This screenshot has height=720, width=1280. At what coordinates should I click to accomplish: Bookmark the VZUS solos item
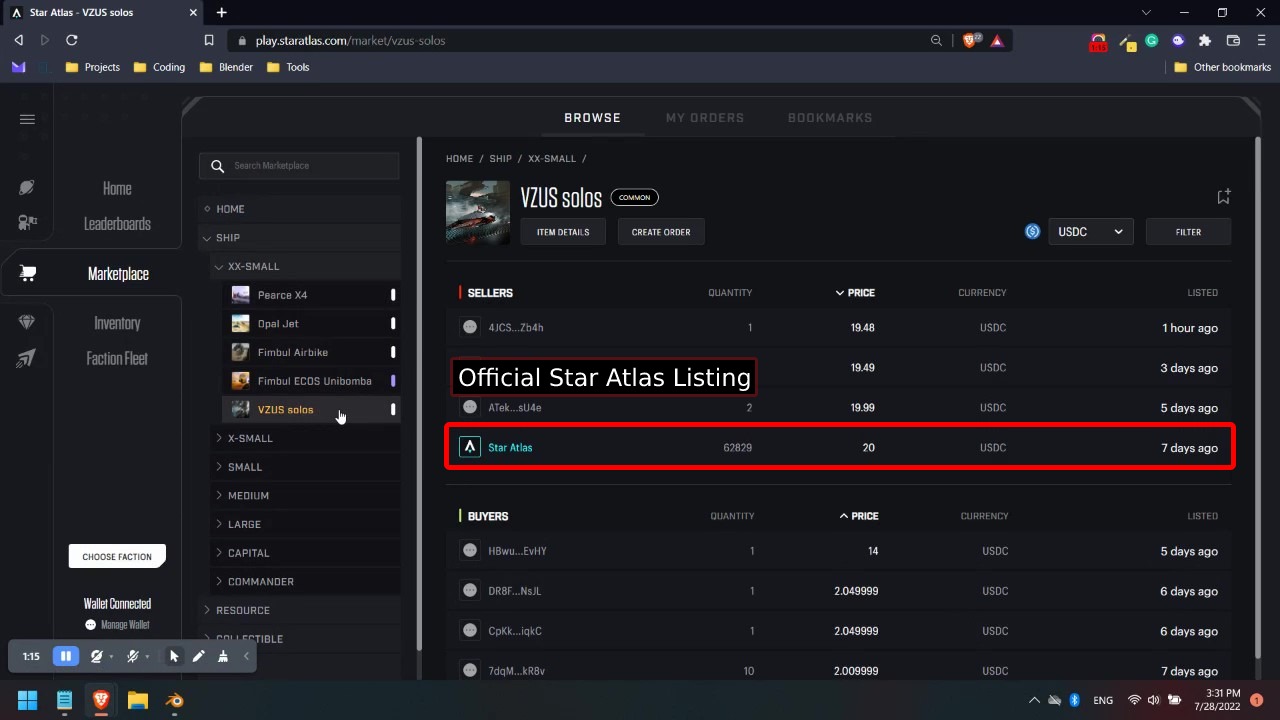[x=1223, y=196]
